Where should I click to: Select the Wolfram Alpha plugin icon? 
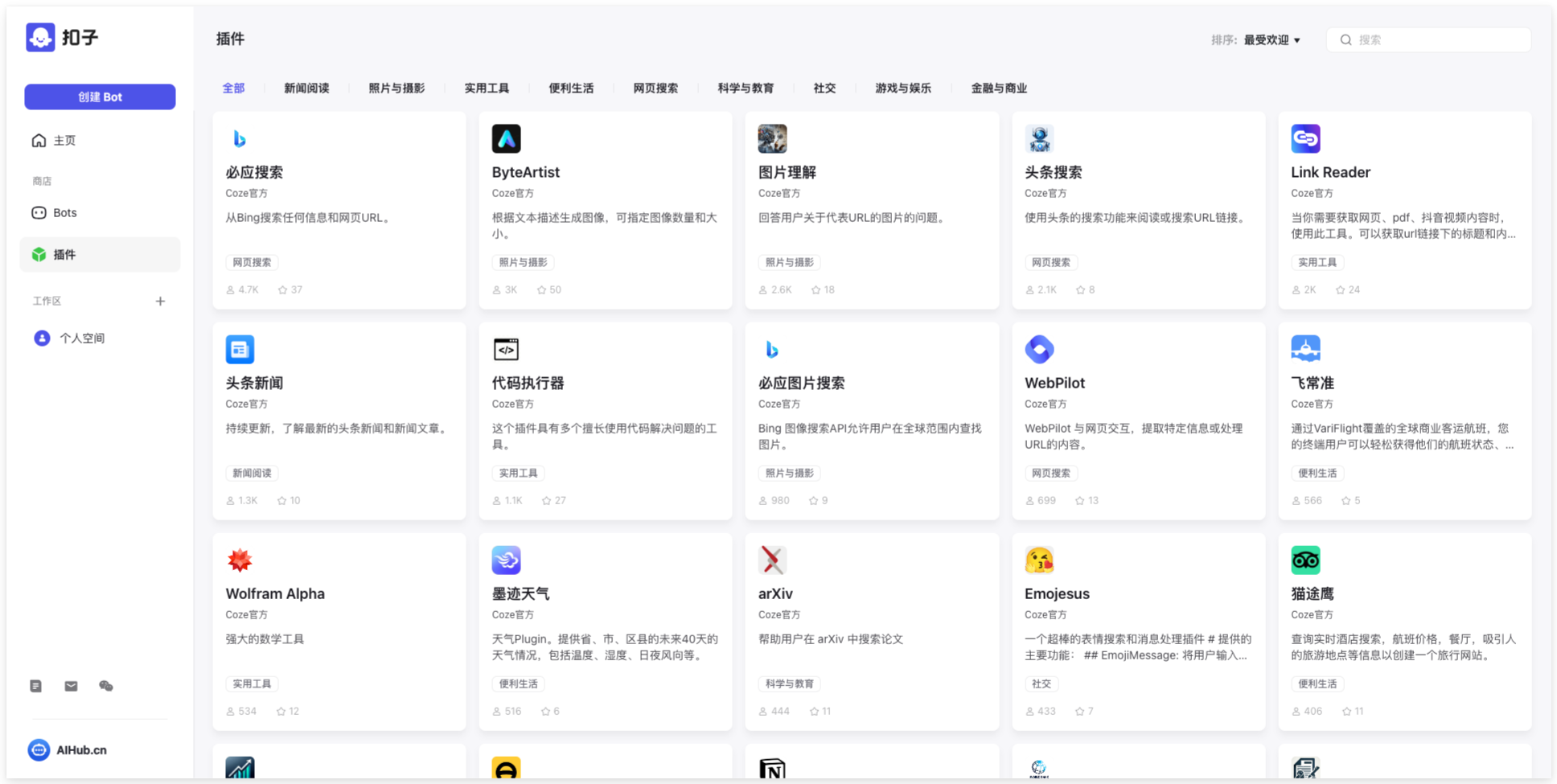click(240, 560)
